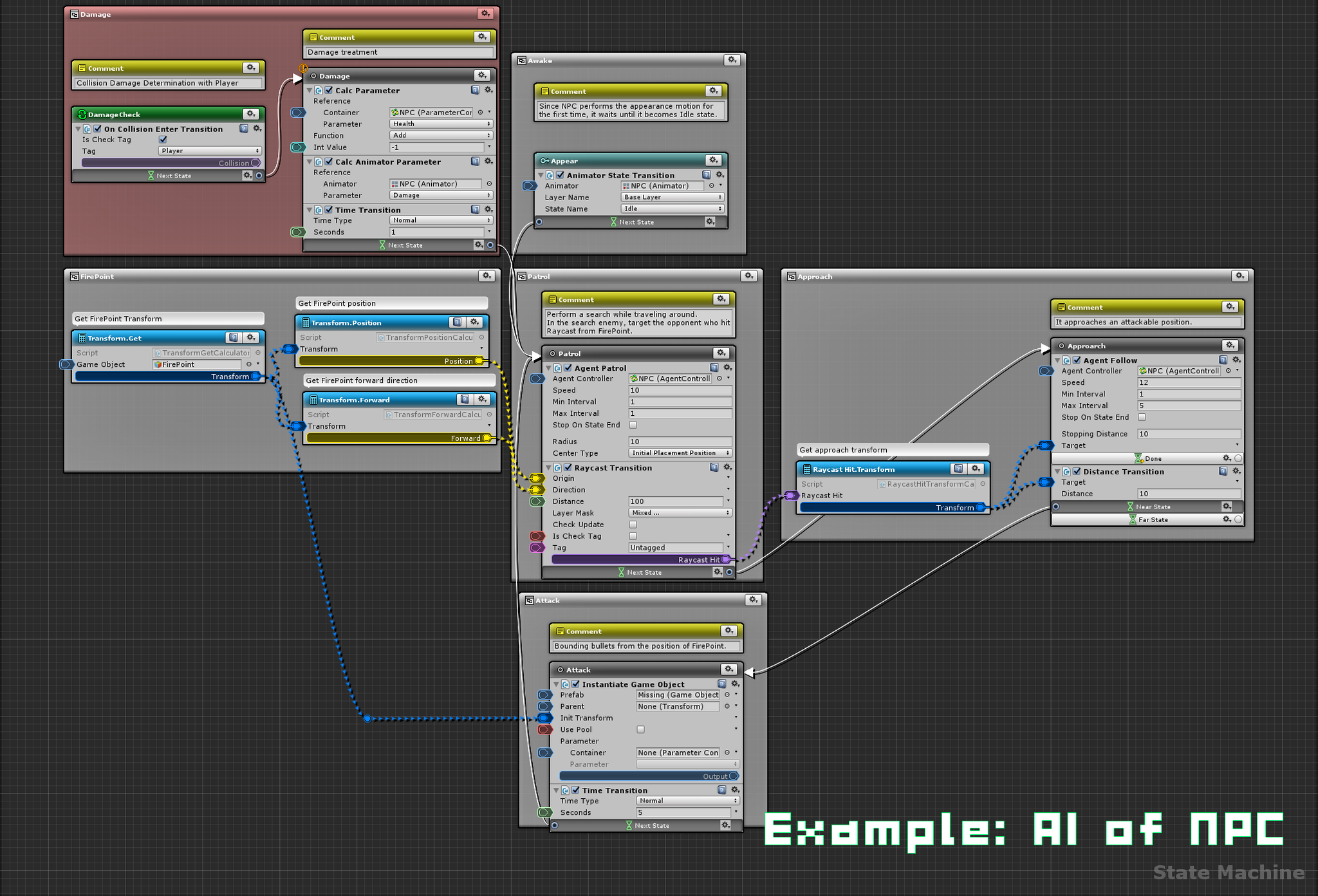Click the Stopping Distance input field

(1189, 434)
